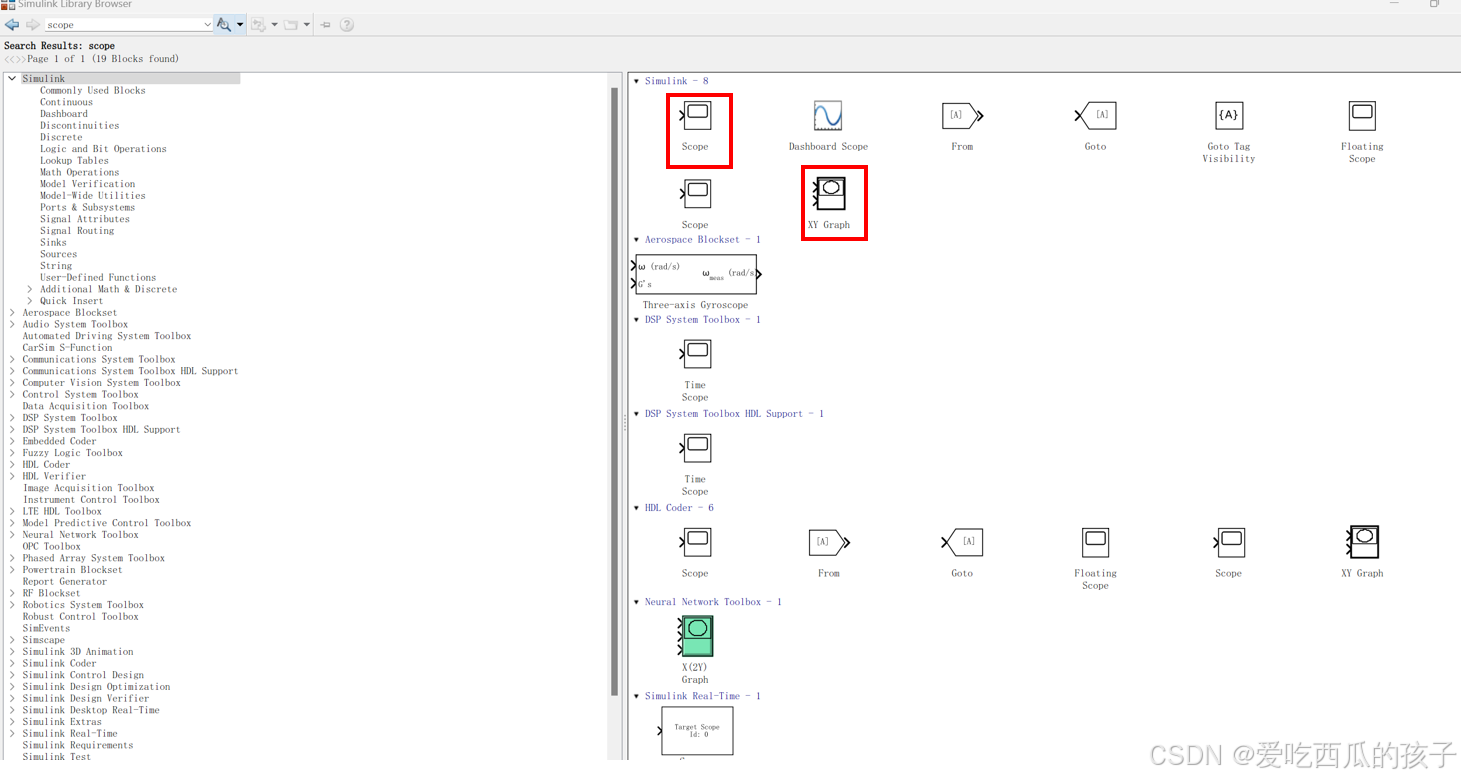The height and width of the screenshot is (781, 1461).
Task: Click the new model toolbar icon
Action: (258, 24)
